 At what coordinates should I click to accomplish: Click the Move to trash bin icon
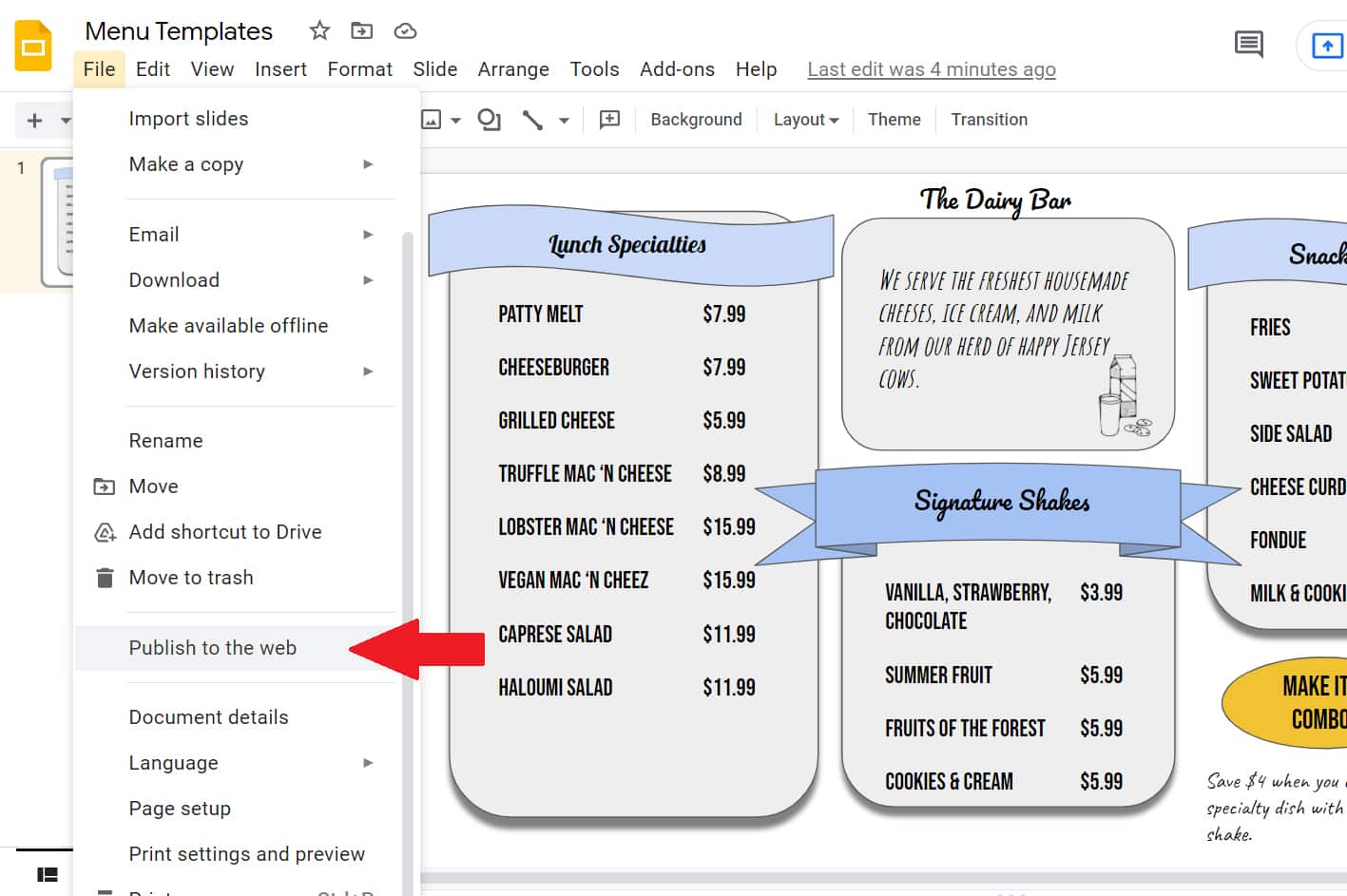(x=105, y=578)
